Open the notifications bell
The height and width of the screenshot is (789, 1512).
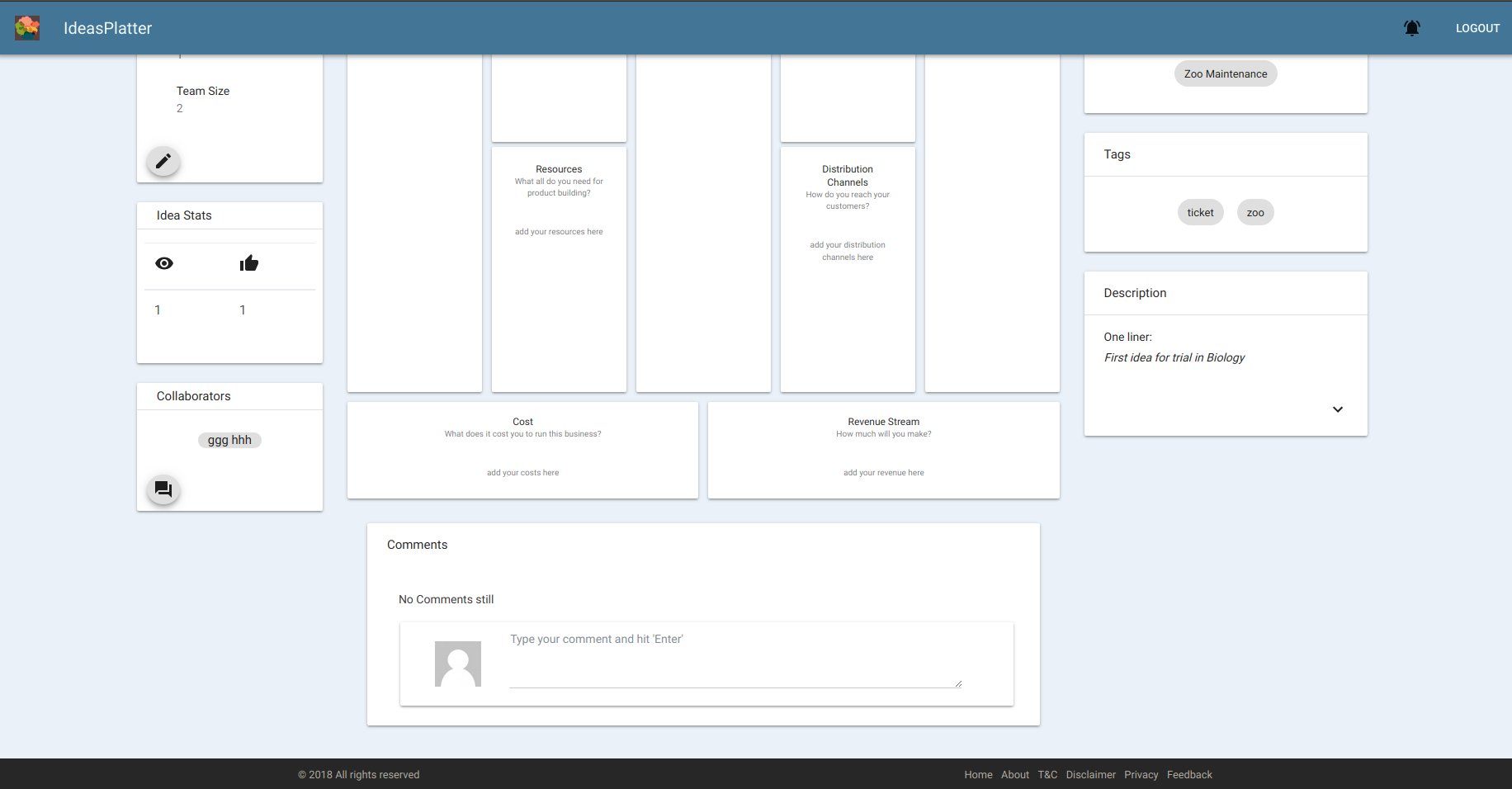pyautogui.click(x=1412, y=28)
